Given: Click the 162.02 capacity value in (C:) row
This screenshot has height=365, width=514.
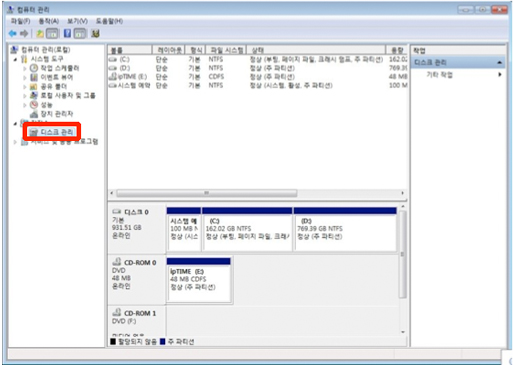Looking at the screenshot, I should point(398,59).
